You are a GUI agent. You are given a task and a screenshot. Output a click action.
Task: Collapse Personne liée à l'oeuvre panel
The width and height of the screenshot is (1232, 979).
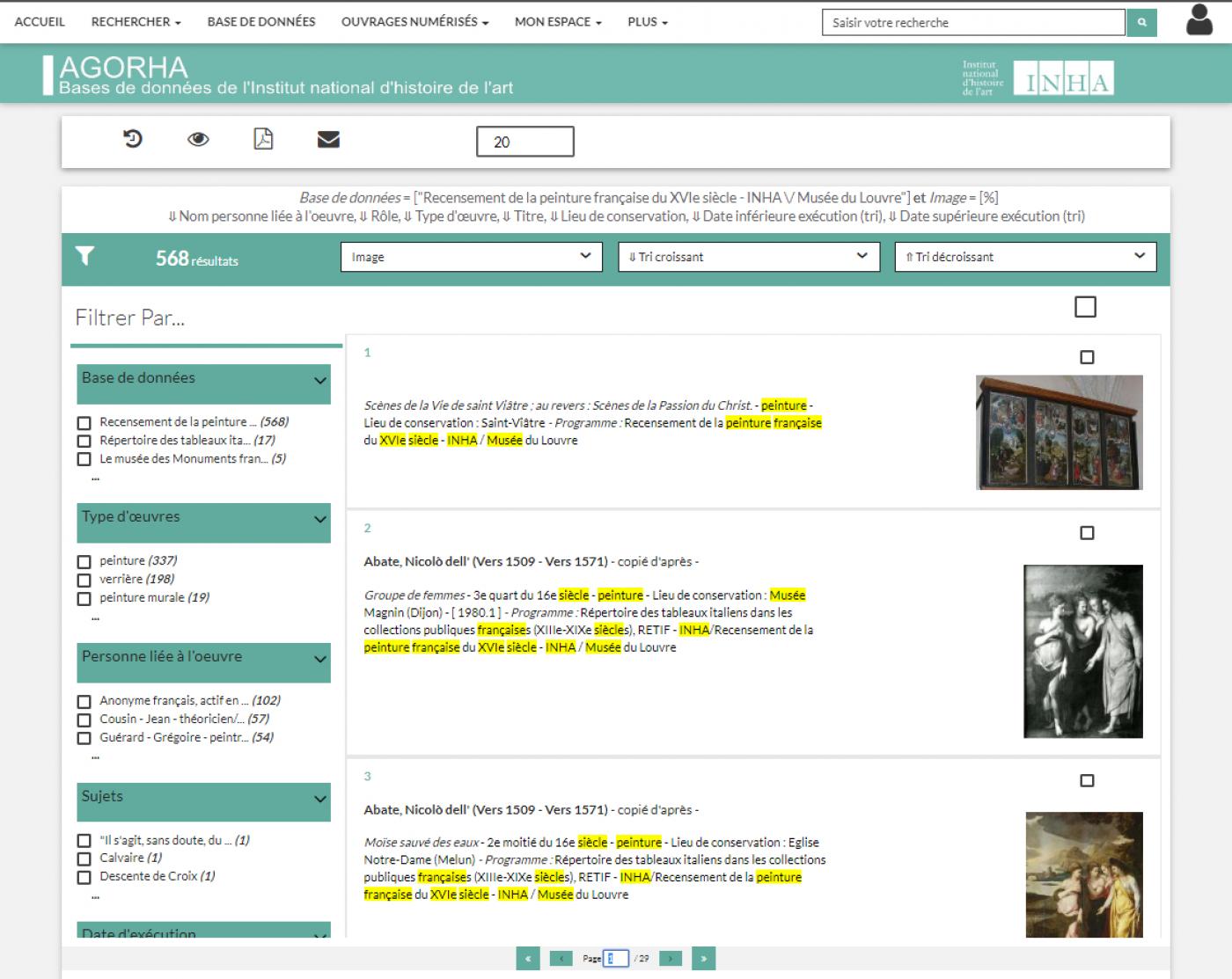coord(320,660)
